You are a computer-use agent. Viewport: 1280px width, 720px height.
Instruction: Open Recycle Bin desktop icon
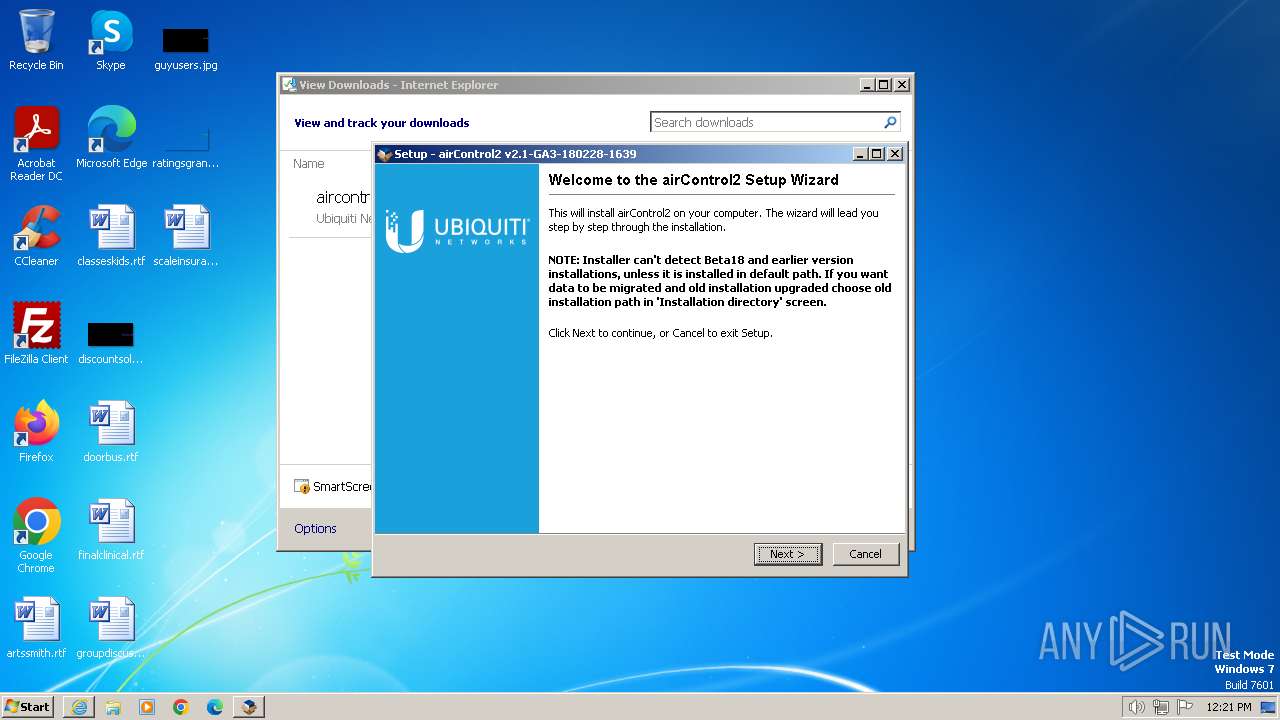click(x=36, y=40)
